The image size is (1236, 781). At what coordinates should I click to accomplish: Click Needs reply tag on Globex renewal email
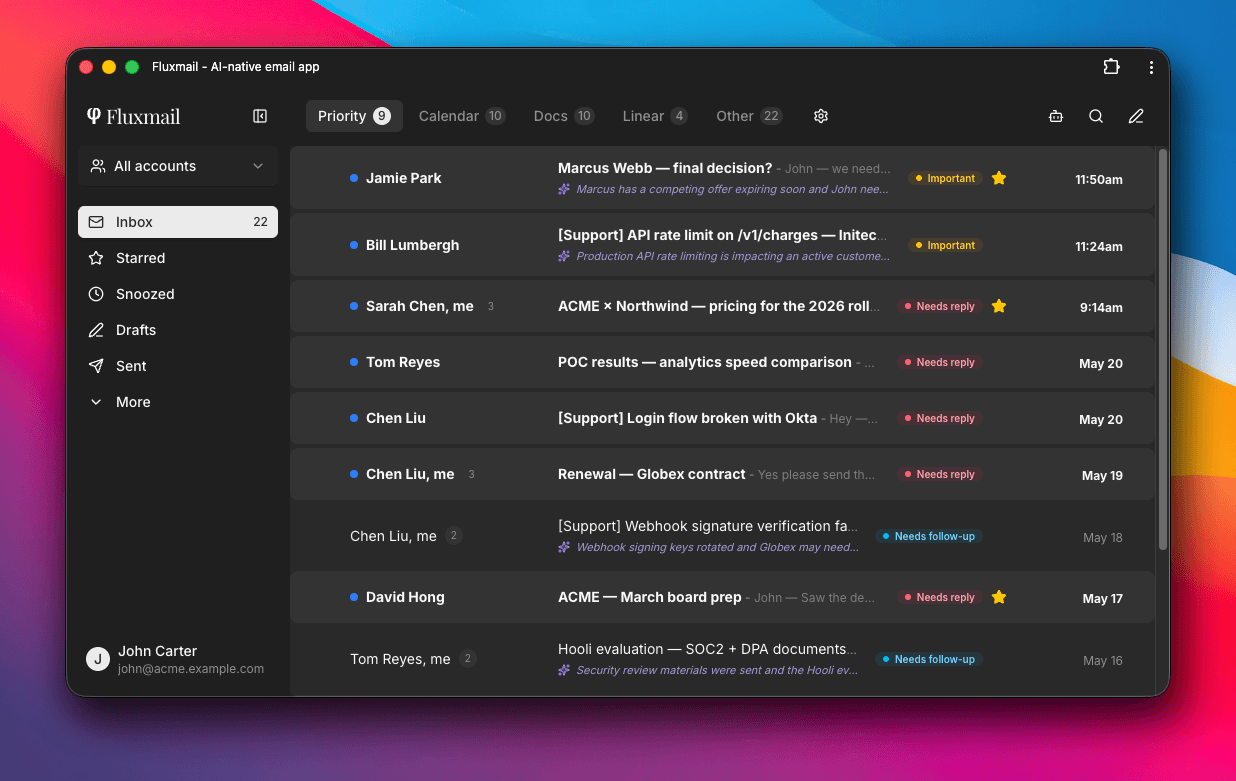[939, 474]
